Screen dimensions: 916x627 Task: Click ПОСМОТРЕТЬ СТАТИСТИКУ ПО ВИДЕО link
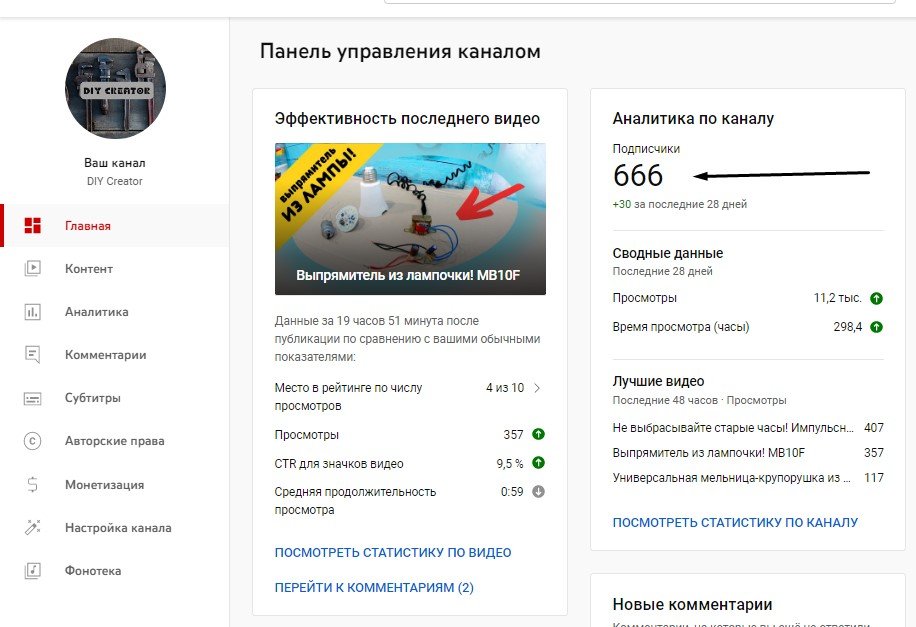point(393,552)
